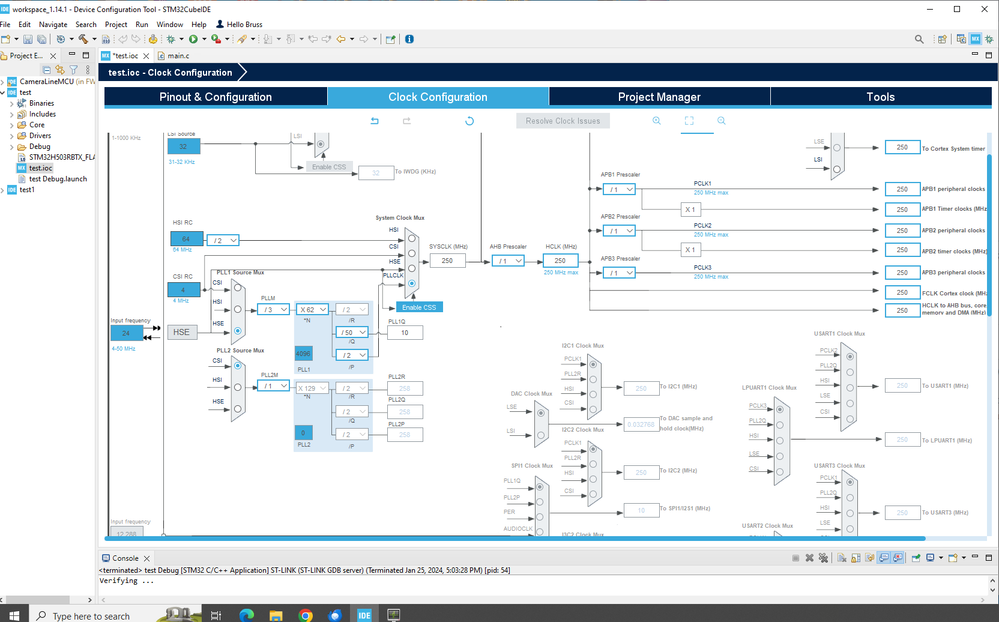Zoom in on the clock diagram
999x622 pixels.
tap(657, 121)
